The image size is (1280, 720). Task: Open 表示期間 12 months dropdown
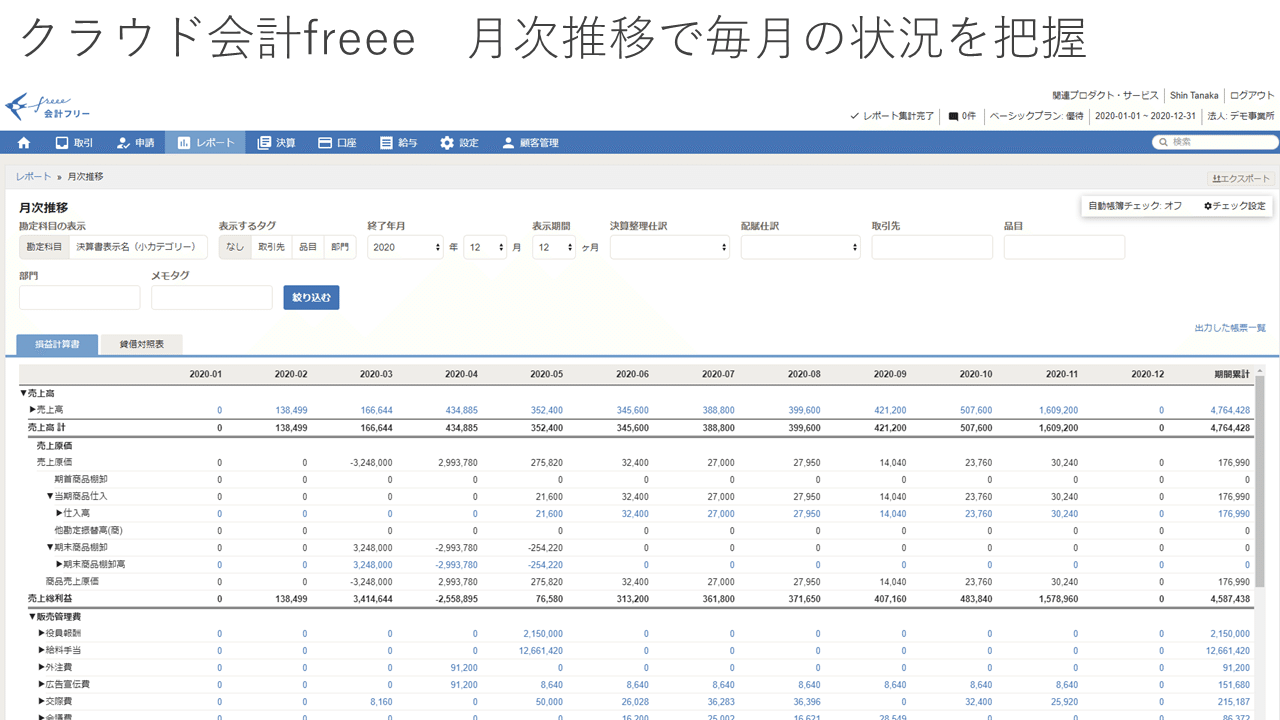(x=554, y=247)
